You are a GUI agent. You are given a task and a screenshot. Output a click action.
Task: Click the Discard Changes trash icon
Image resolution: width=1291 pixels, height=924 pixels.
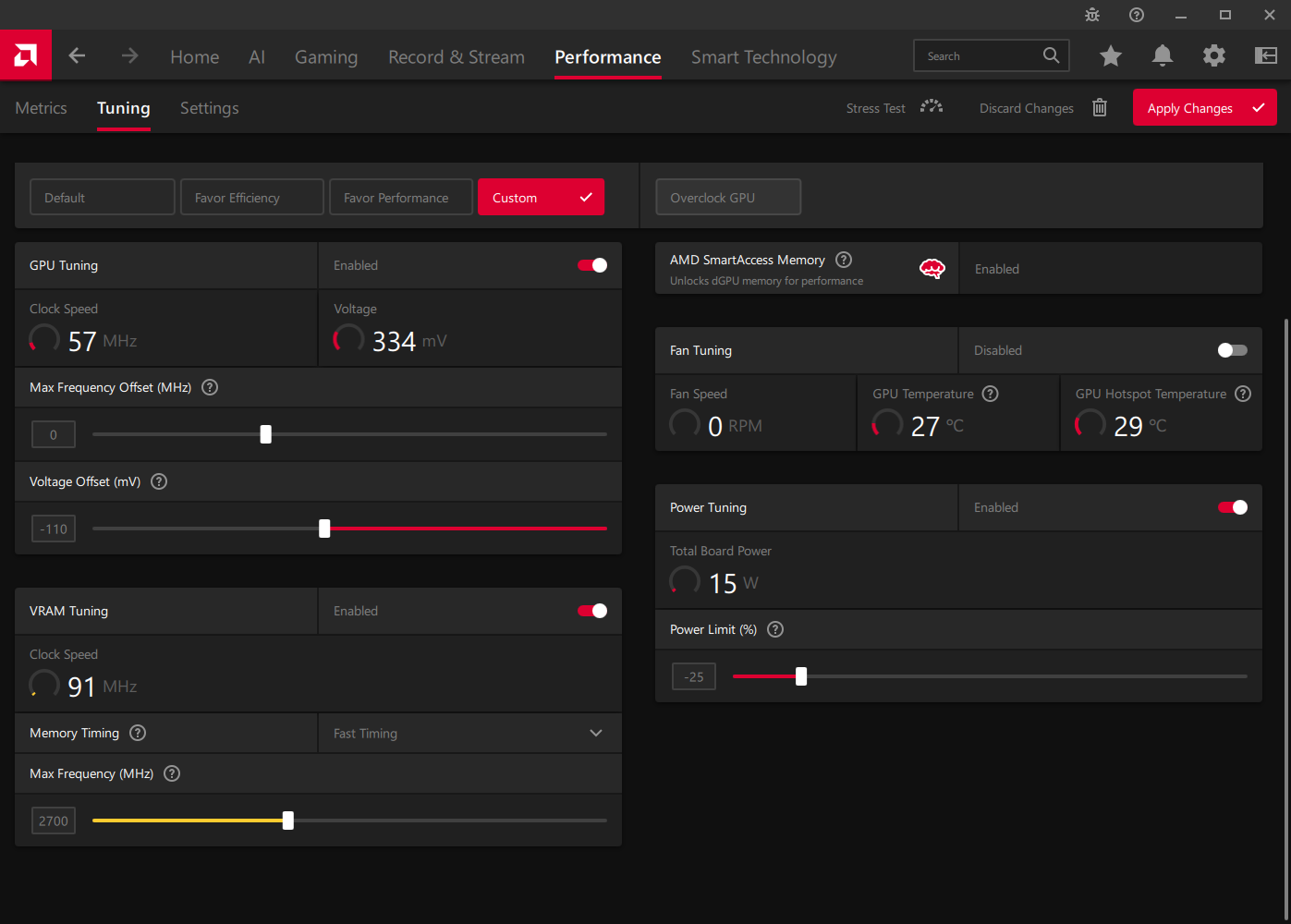(1100, 107)
